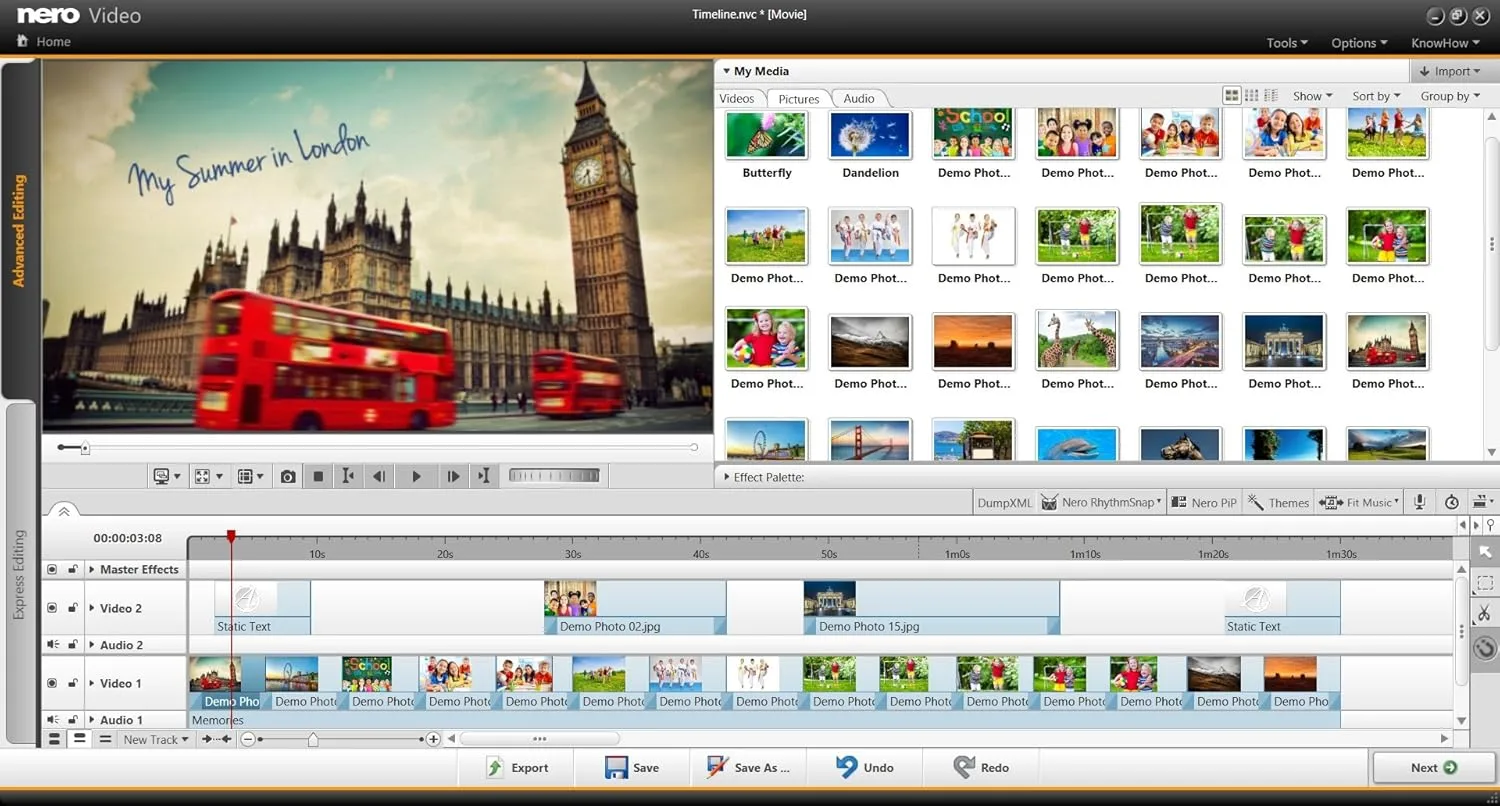Enable the magnet snapping tool
Image resolution: width=1500 pixels, height=806 pixels.
coord(1485,648)
